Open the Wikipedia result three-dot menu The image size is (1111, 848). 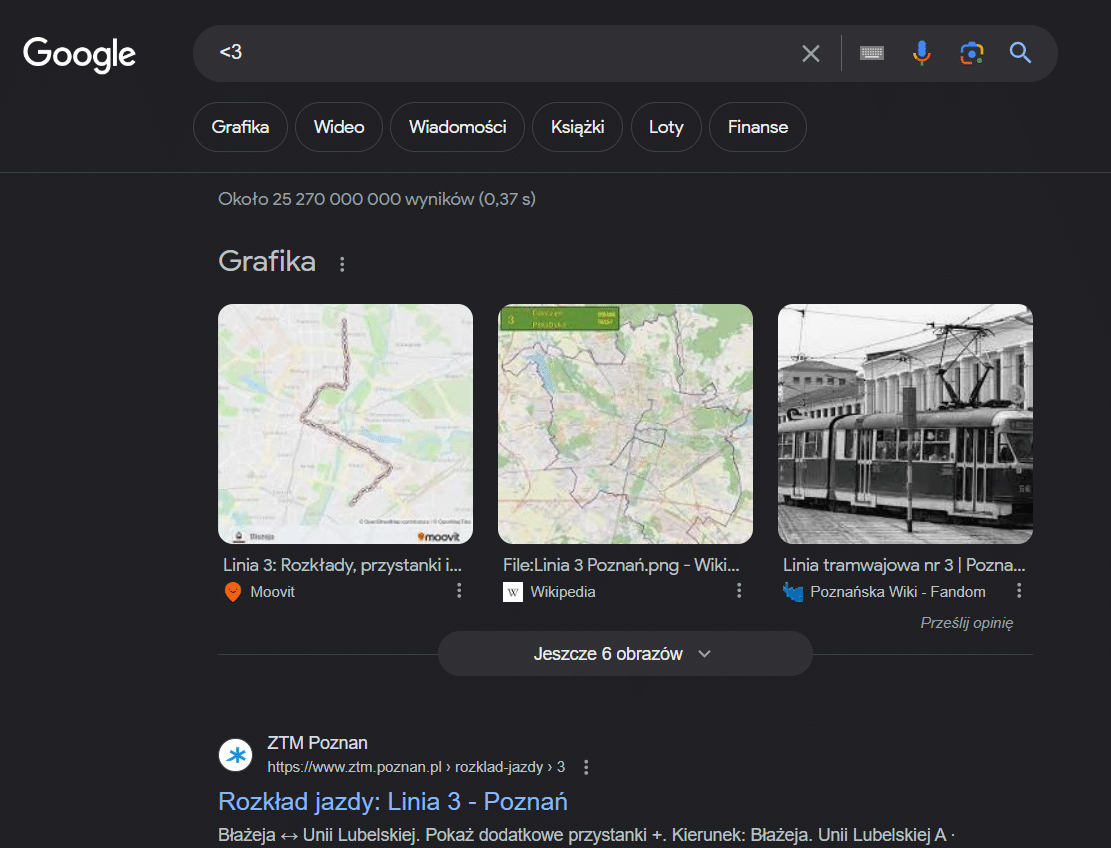point(739,591)
